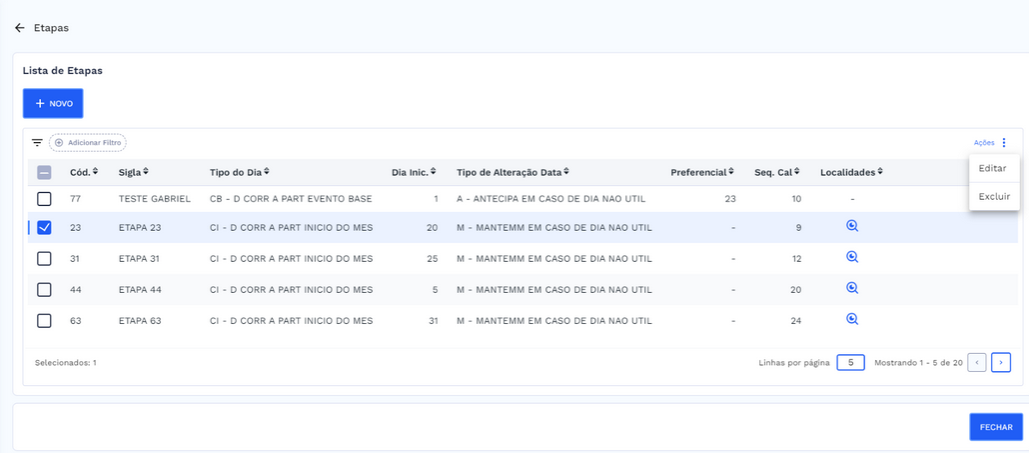Uncheck the ETAPA 23 row checkbox
Screen dimensions: 1029x454
click(x=44, y=228)
